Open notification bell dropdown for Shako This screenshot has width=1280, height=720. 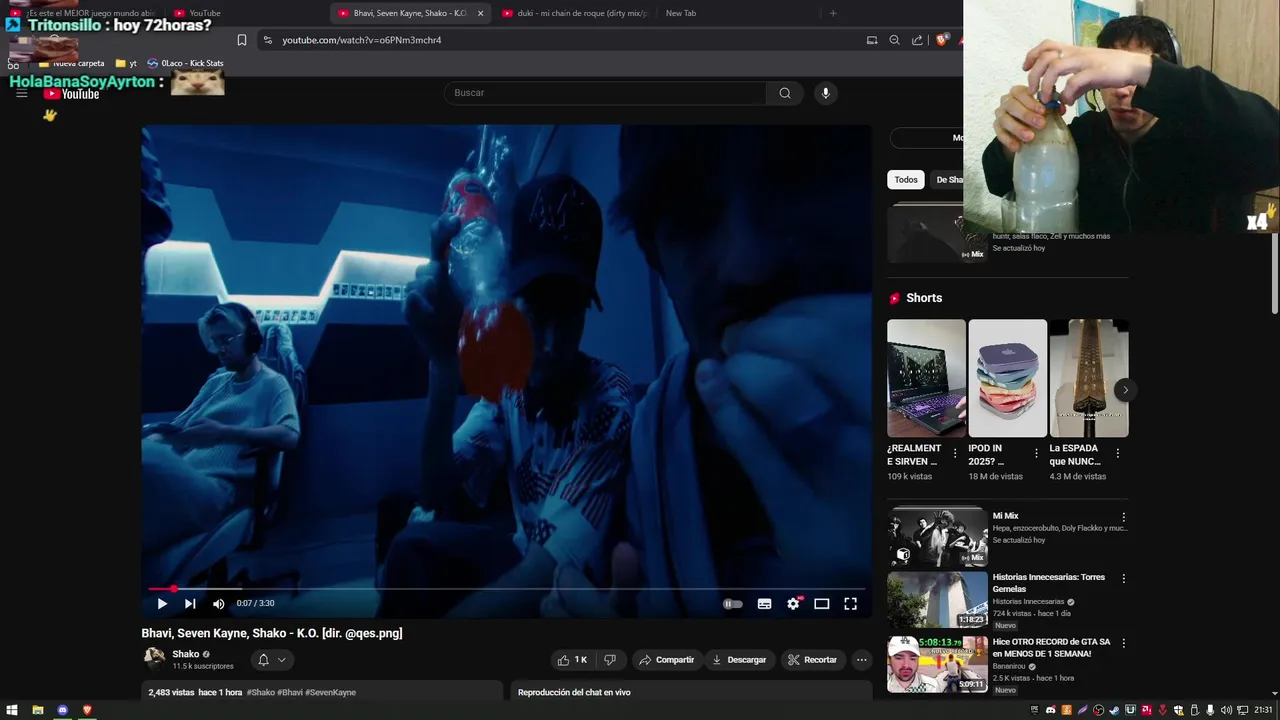click(272, 660)
